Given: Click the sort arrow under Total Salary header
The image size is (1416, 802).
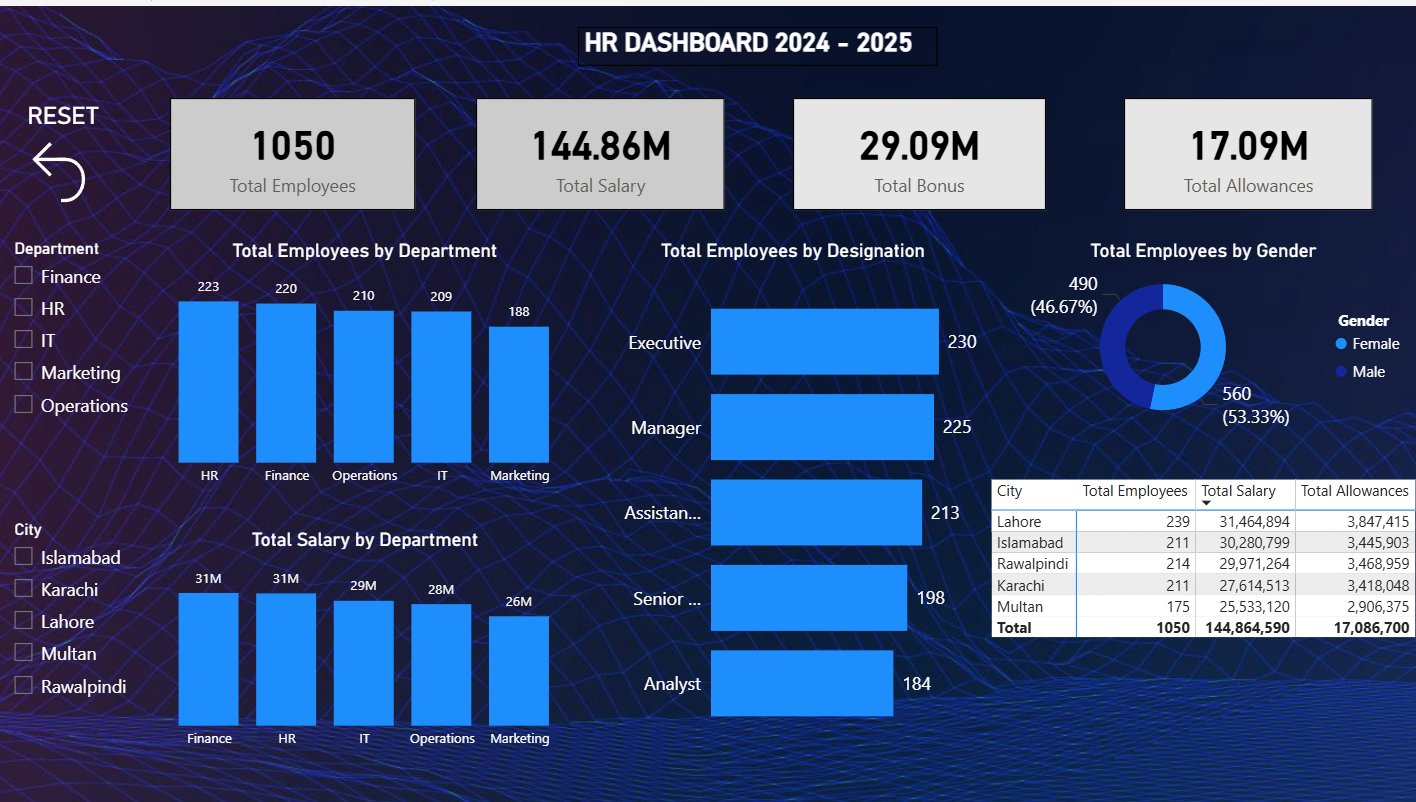Looking at the screenshot, I should [x=1206, y=503].
